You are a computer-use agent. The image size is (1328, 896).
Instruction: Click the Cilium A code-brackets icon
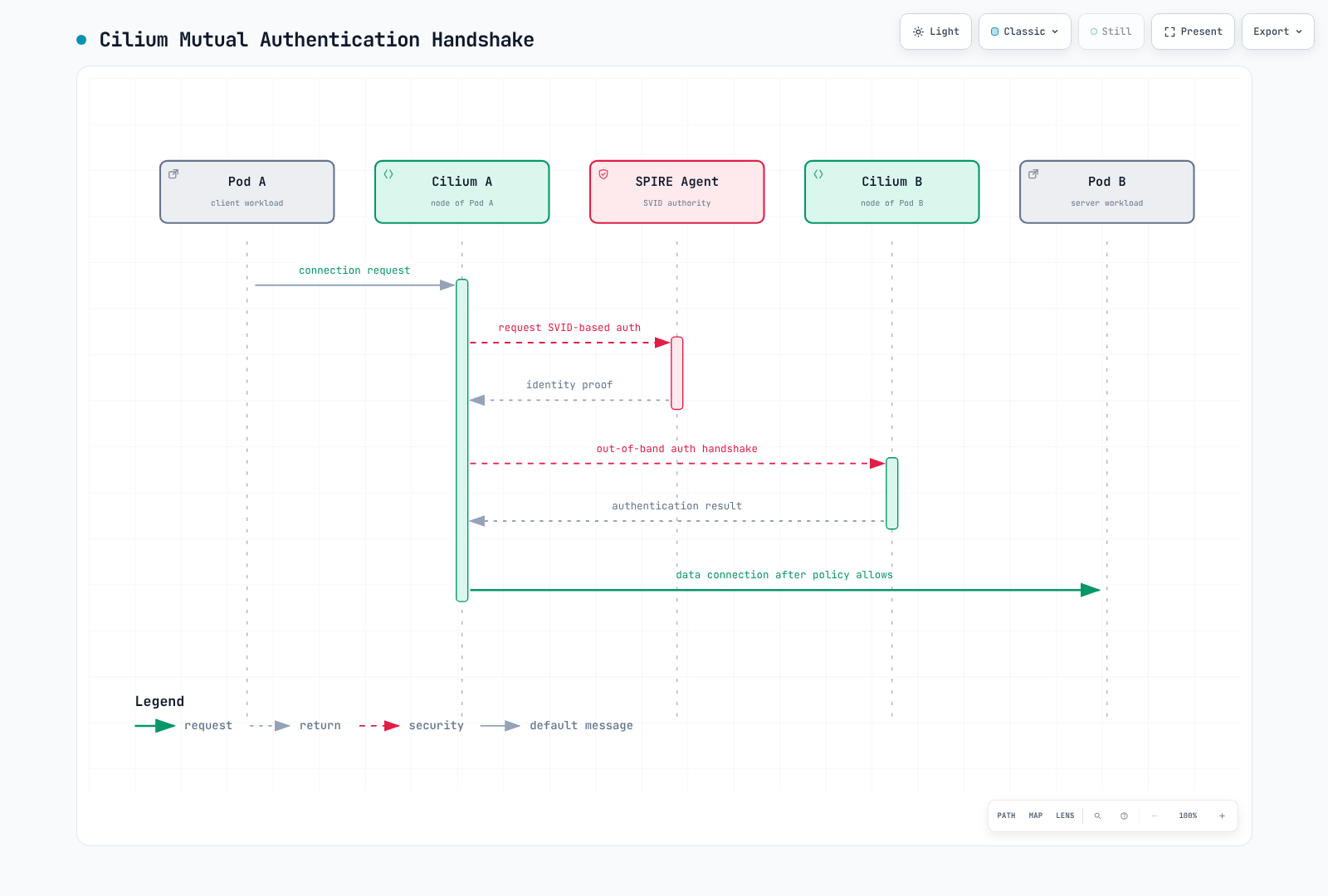pos(388,174)
